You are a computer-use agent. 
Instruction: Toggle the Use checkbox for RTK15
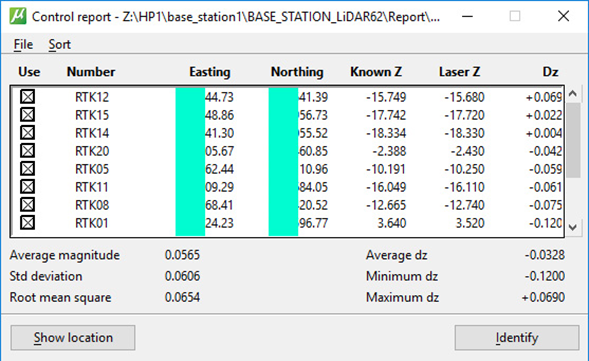click(x=27, y=115)
